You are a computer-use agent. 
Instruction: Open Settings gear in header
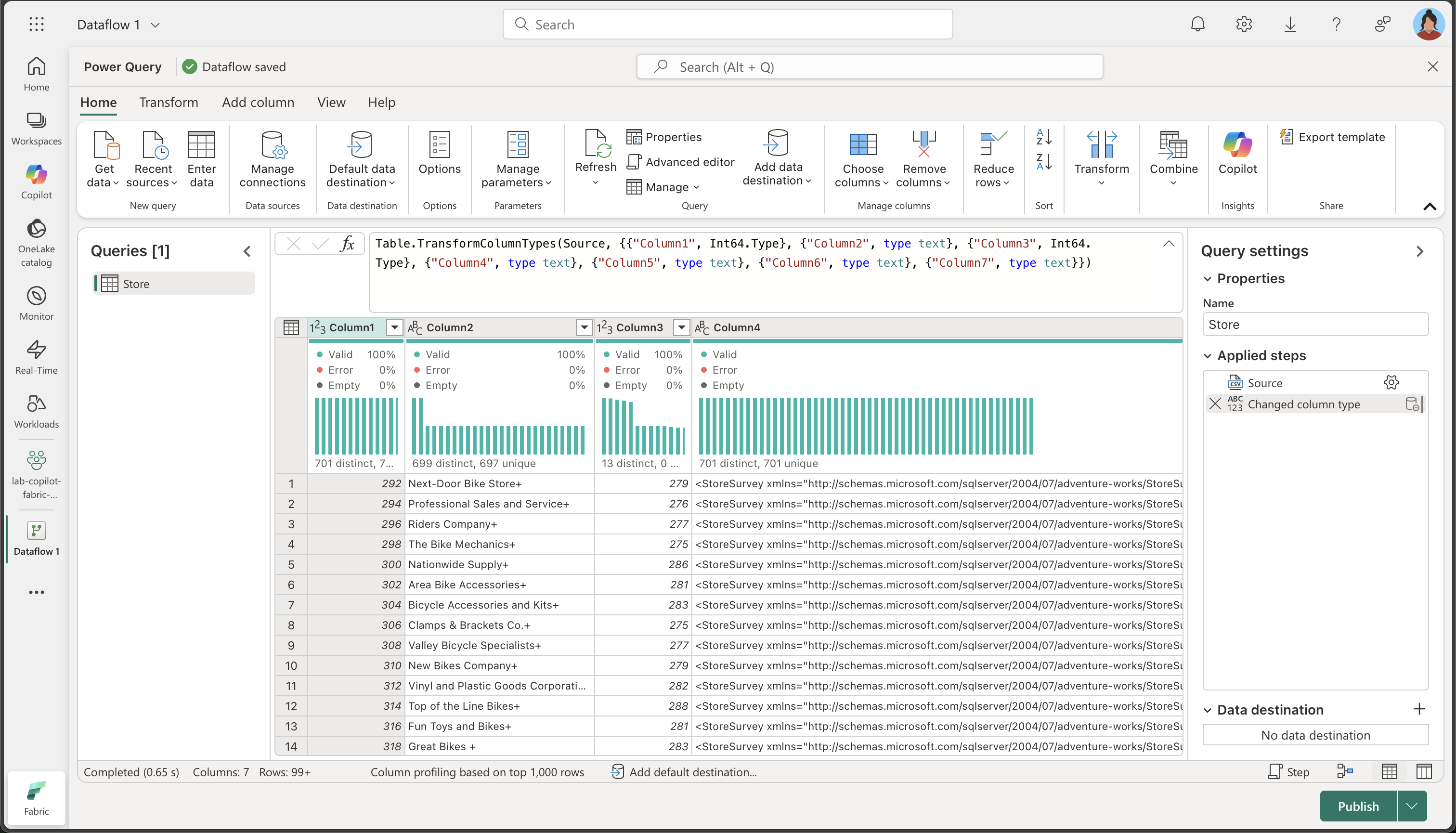tap(1244, 24)
